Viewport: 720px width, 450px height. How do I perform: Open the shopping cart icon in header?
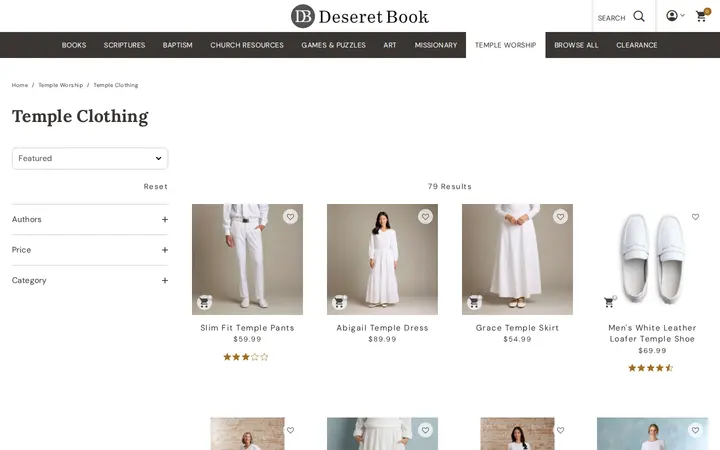702,16
